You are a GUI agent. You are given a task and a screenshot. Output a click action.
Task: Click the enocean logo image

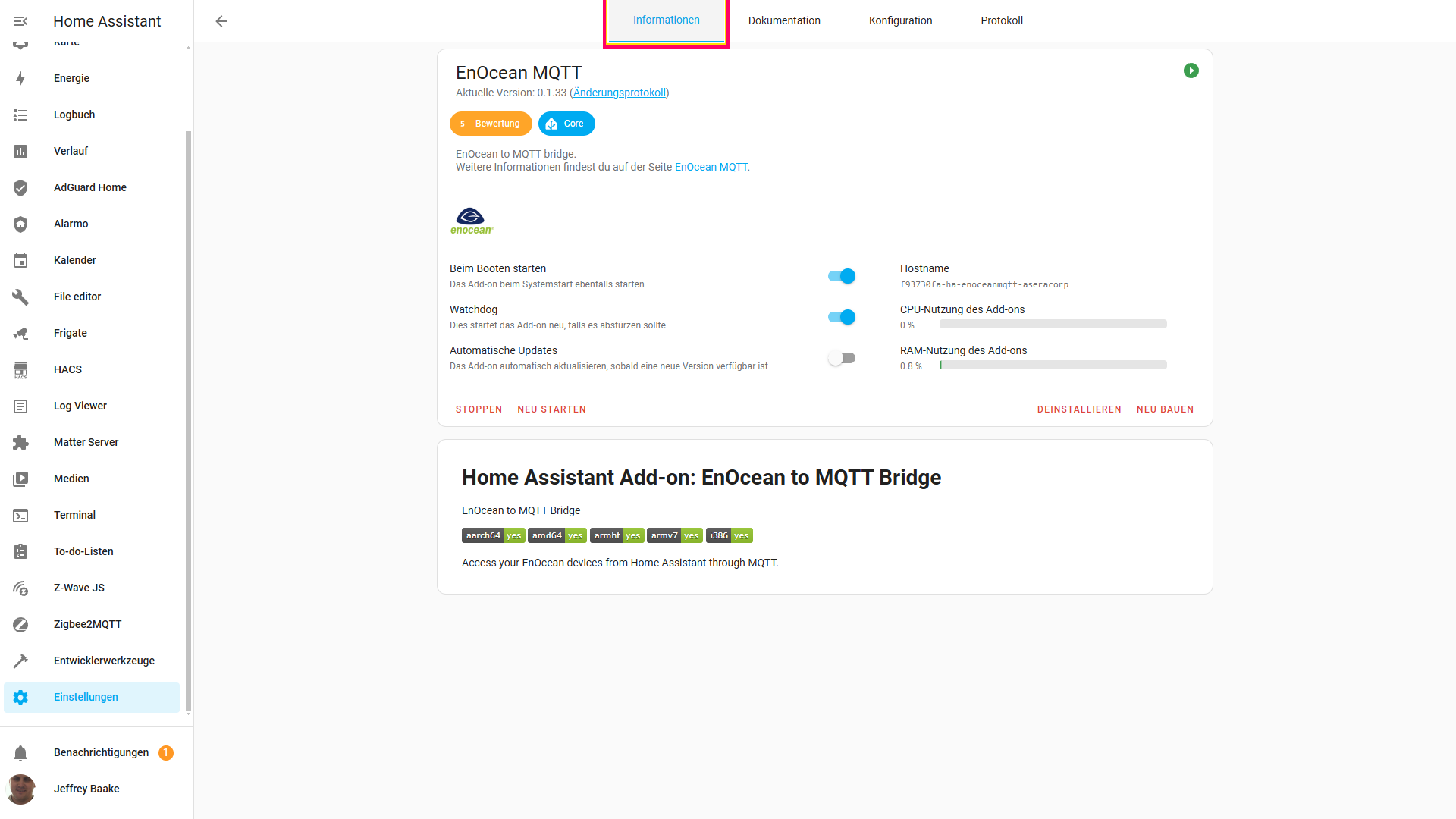pos(472,221)
